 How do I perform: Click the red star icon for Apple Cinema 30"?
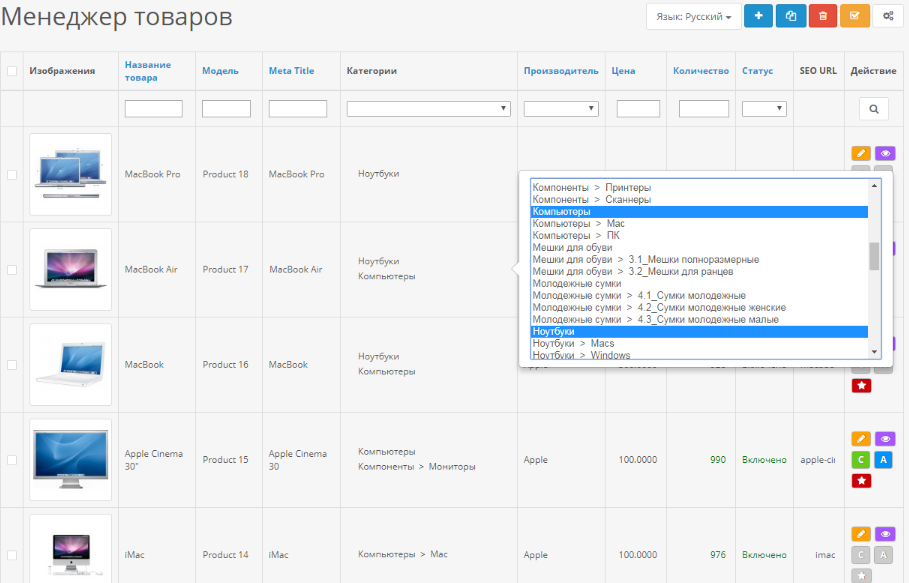pos(861,481)
